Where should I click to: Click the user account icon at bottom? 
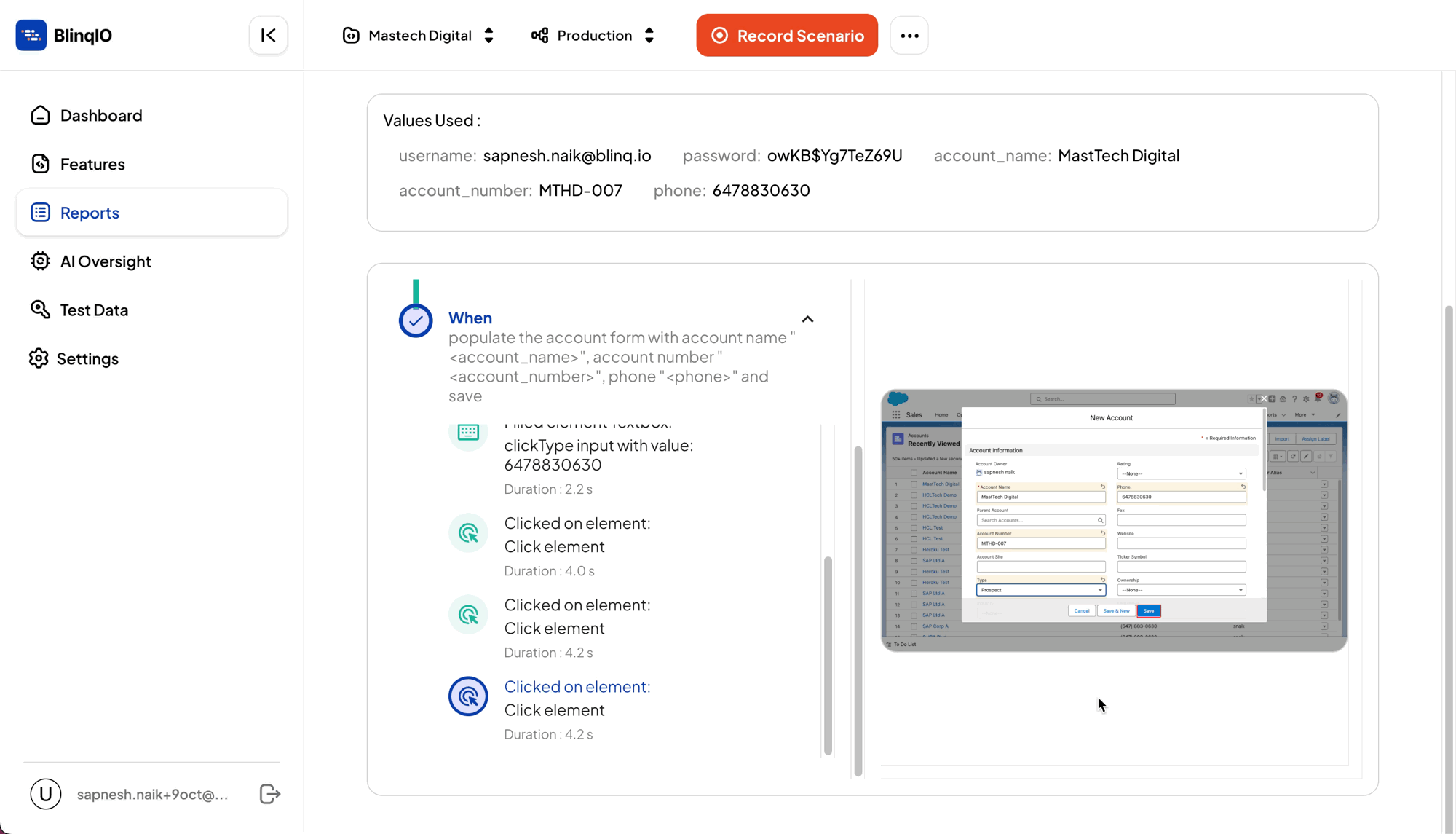pyautogui.click(x=45, y=794)
